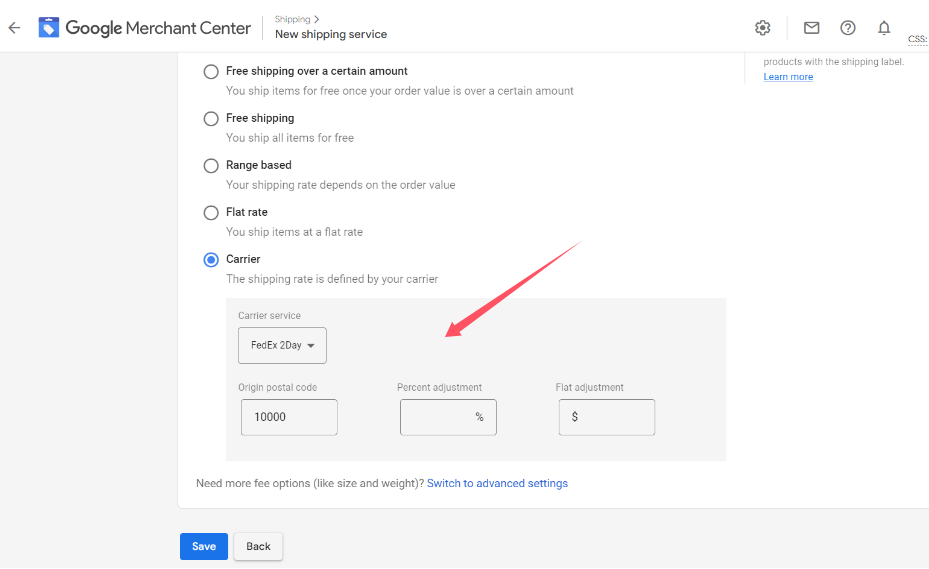The image size is (929, 569).
Task: Select the Carrier radio option
Action: [x=211, y=260]
